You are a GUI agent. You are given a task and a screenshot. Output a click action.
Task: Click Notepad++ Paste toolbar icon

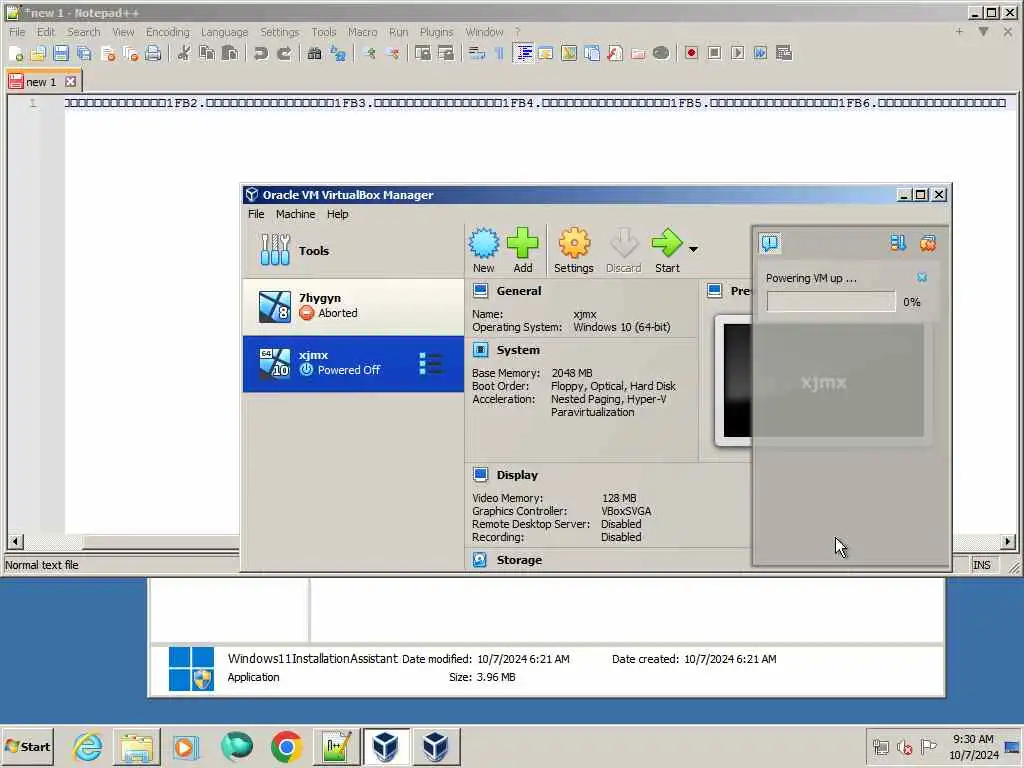[x=230, y=54]
